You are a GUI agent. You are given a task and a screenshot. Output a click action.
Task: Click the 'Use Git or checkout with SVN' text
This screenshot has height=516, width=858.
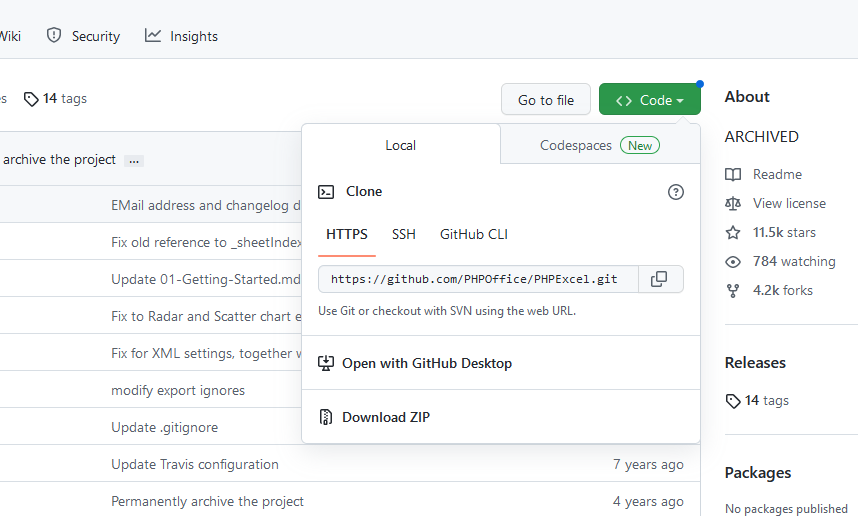pos(447,311)
